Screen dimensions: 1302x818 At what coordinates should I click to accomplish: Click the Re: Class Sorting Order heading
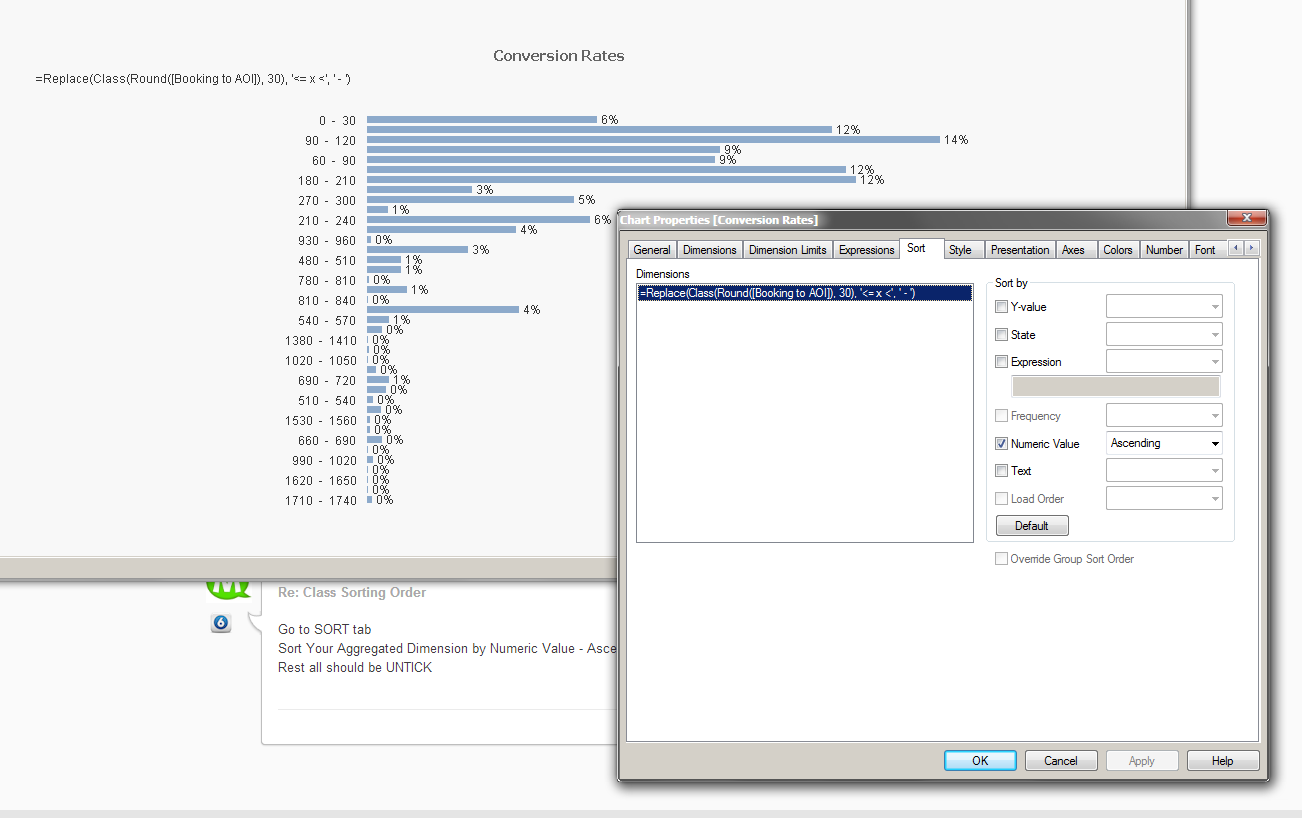click(x=352, y=593)
